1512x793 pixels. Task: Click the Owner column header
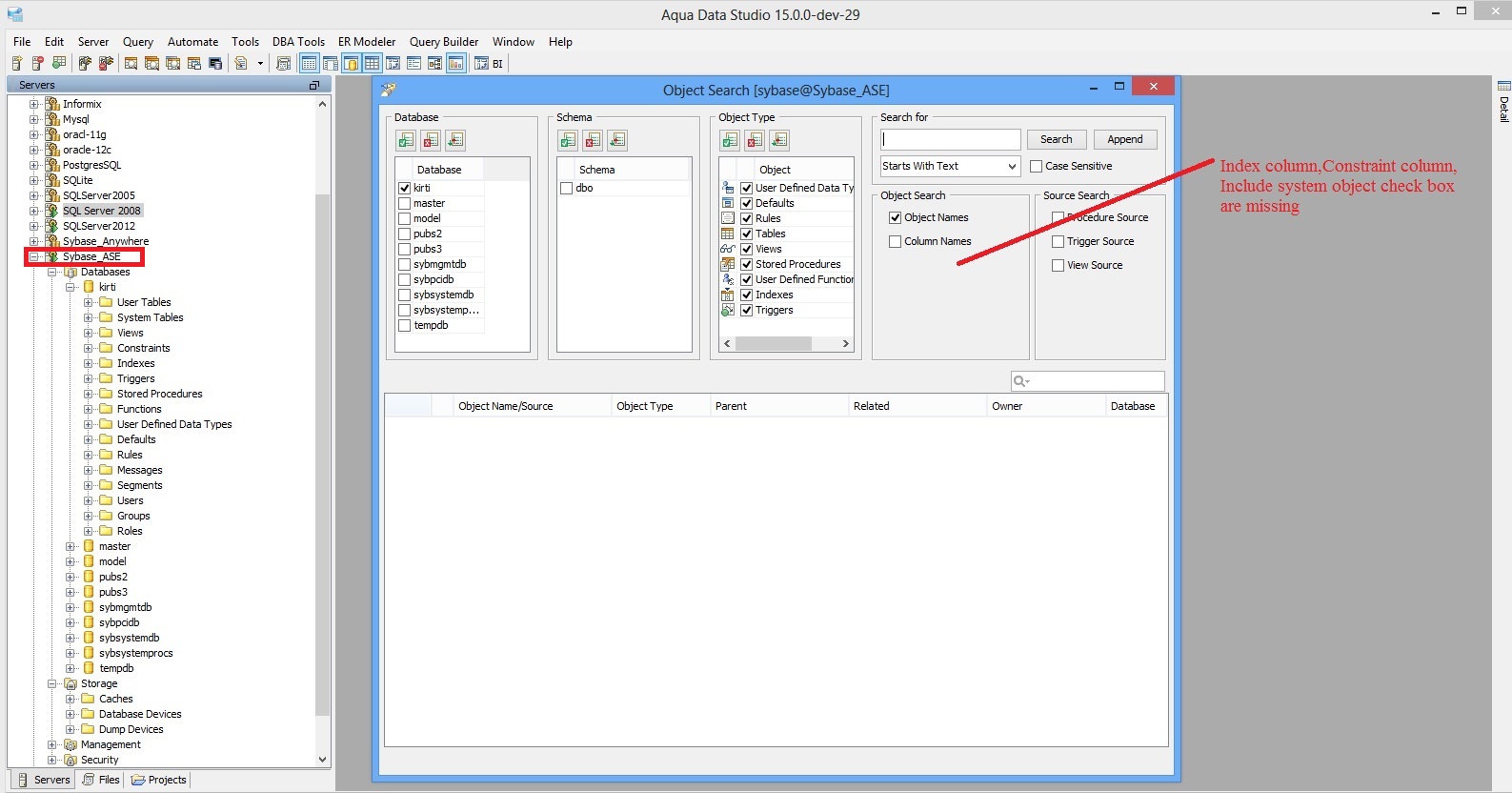pyautogui.click(x=1045, y=406)
